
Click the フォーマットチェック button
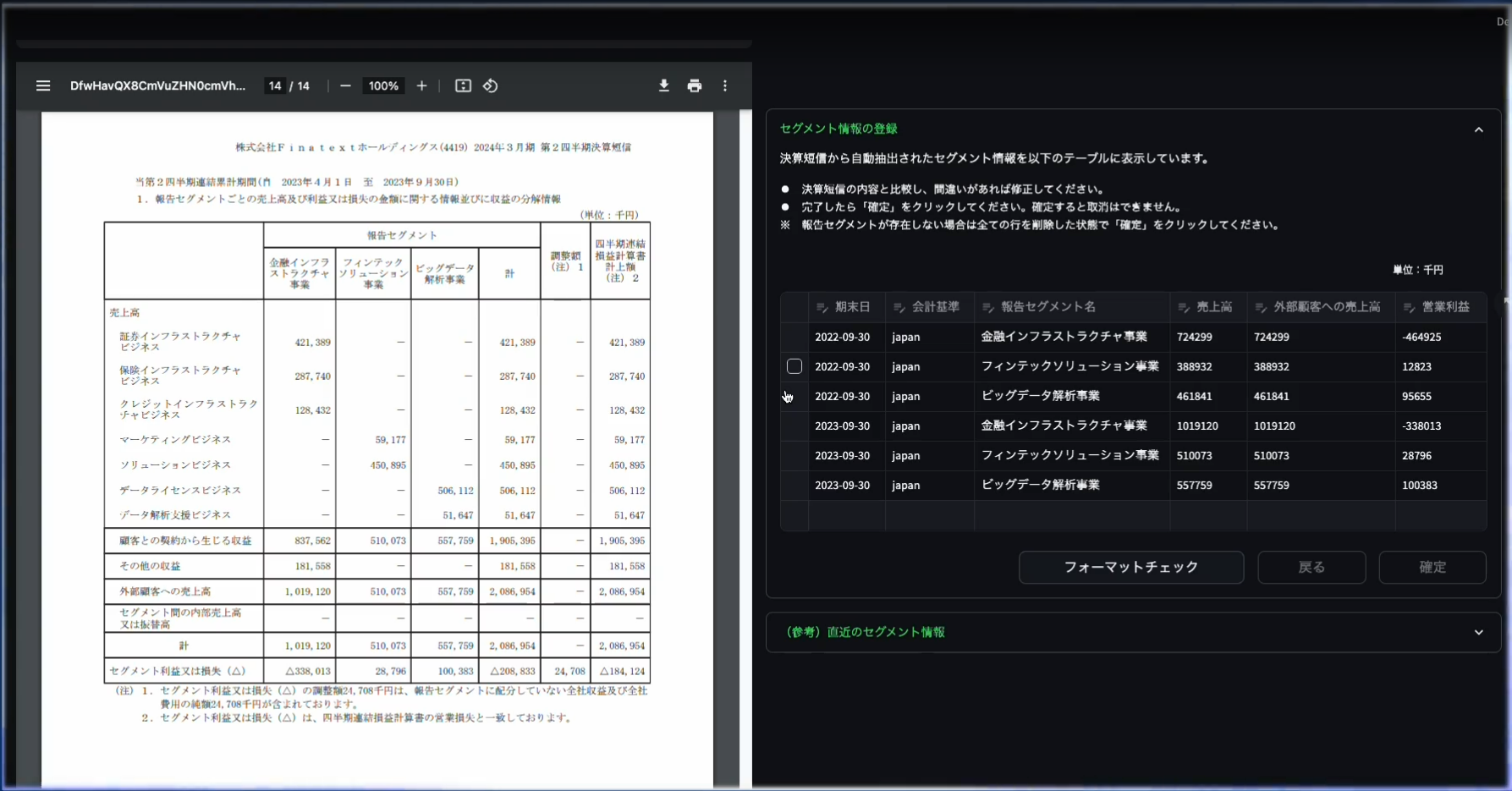point(1131,567)
